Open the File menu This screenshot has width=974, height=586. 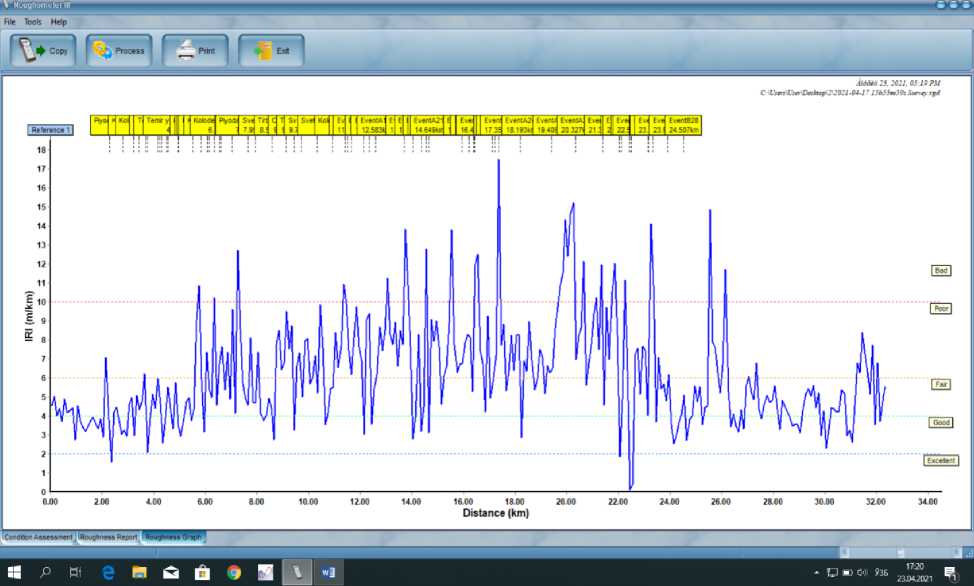[x=10, y=21]
